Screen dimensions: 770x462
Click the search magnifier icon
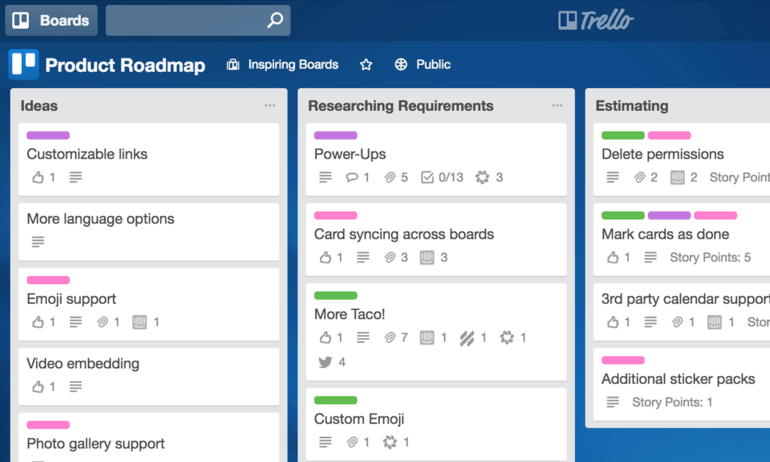(x=275, y=20)
